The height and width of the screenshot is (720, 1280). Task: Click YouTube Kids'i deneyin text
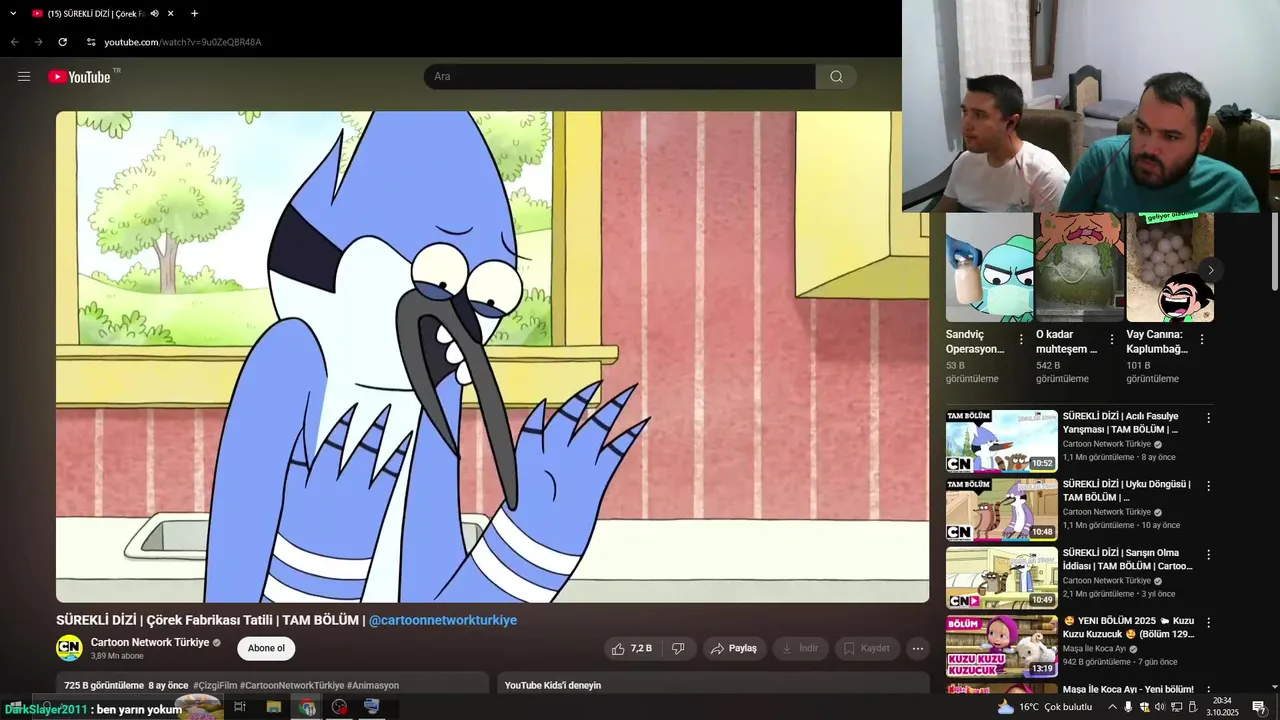553,685
